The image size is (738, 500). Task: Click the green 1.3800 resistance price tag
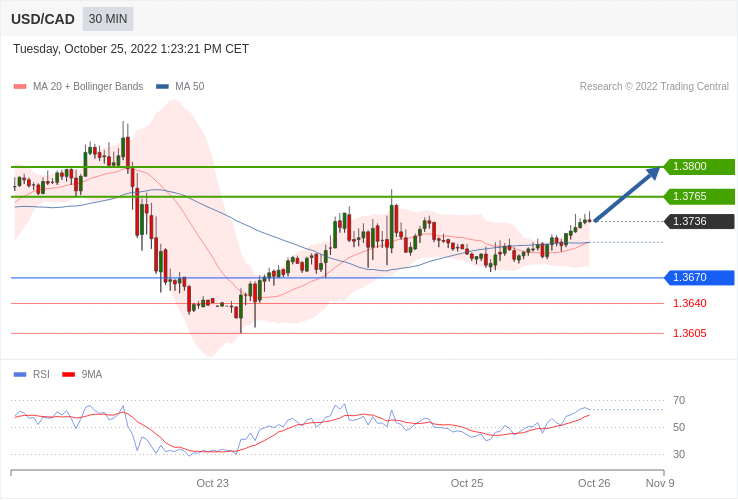(x=699, y=166)
